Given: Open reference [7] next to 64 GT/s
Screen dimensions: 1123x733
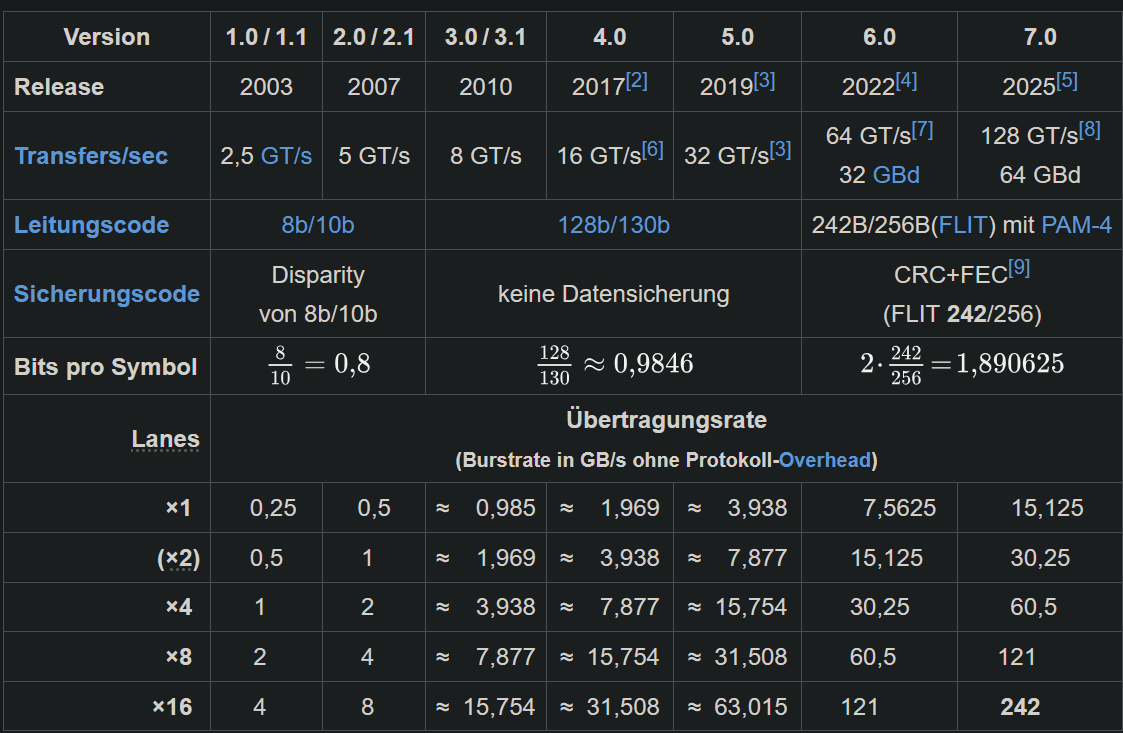Looking at the screenshot, I should [922, 130].
